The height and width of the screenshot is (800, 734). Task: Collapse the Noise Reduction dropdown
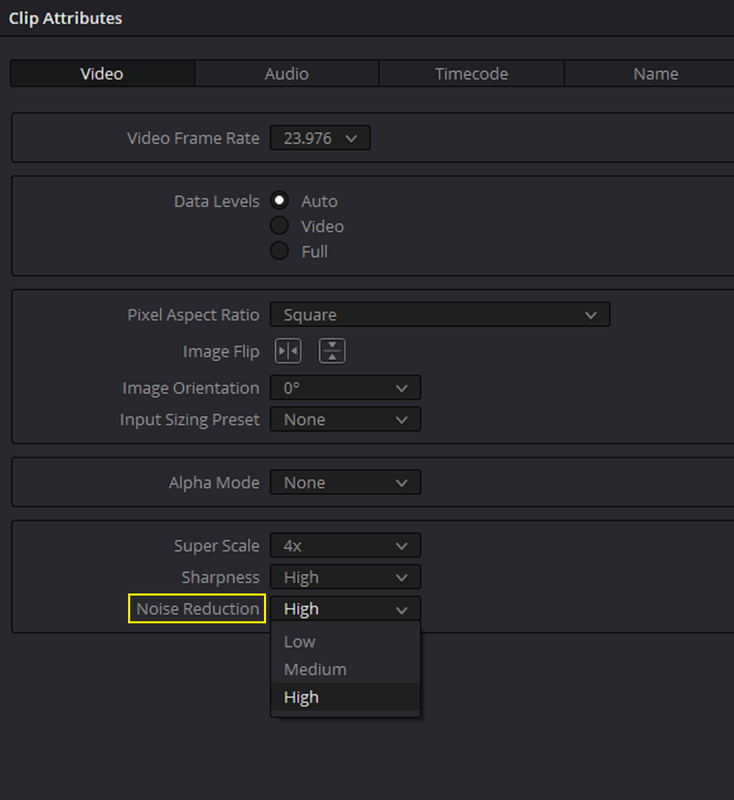pos(345,609)
